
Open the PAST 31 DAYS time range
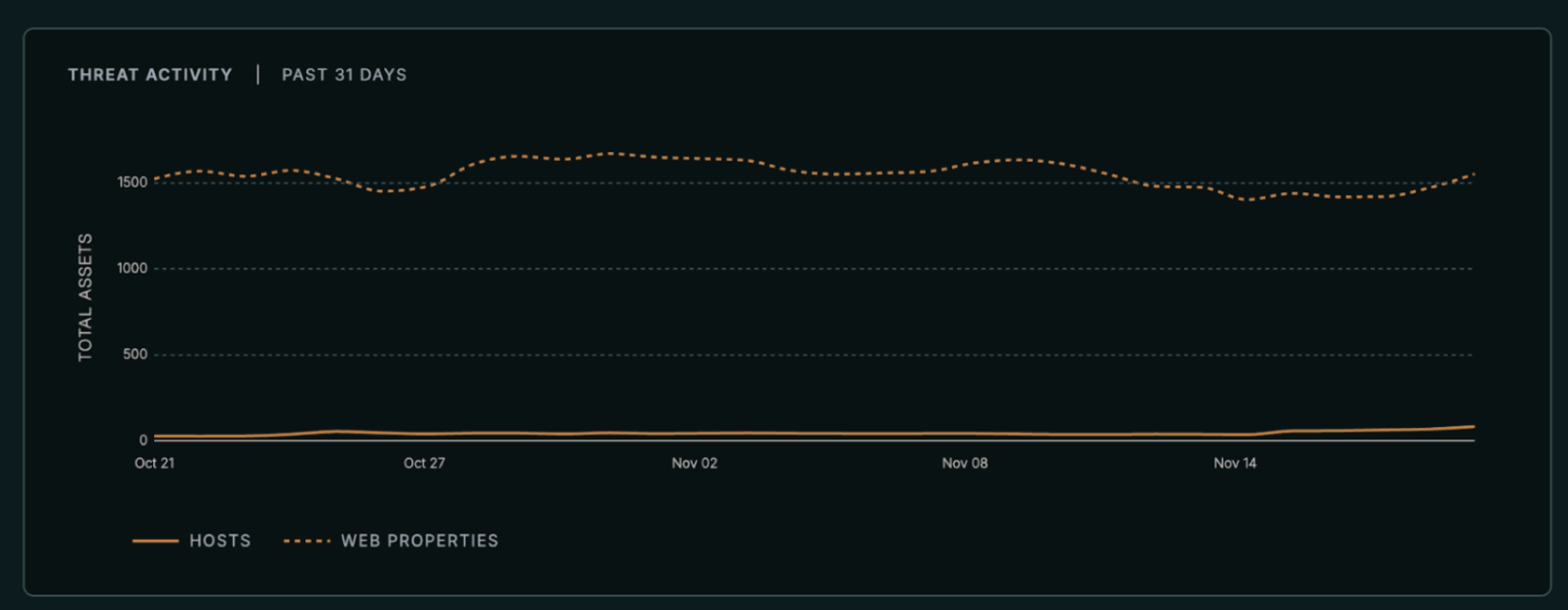tap(344, 75)
